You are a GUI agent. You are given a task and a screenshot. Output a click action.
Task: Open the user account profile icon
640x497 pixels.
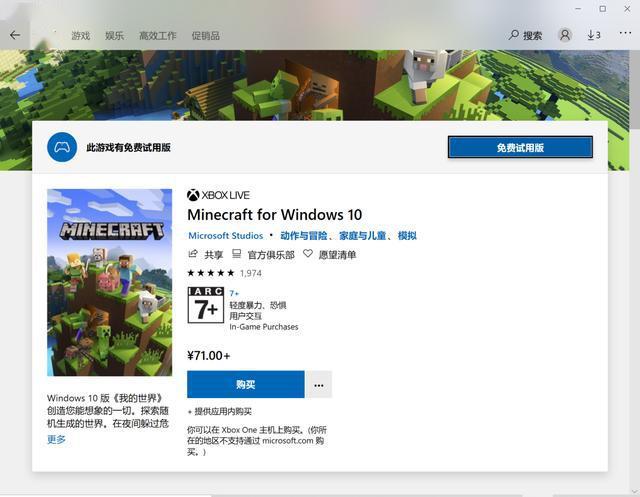565,35
